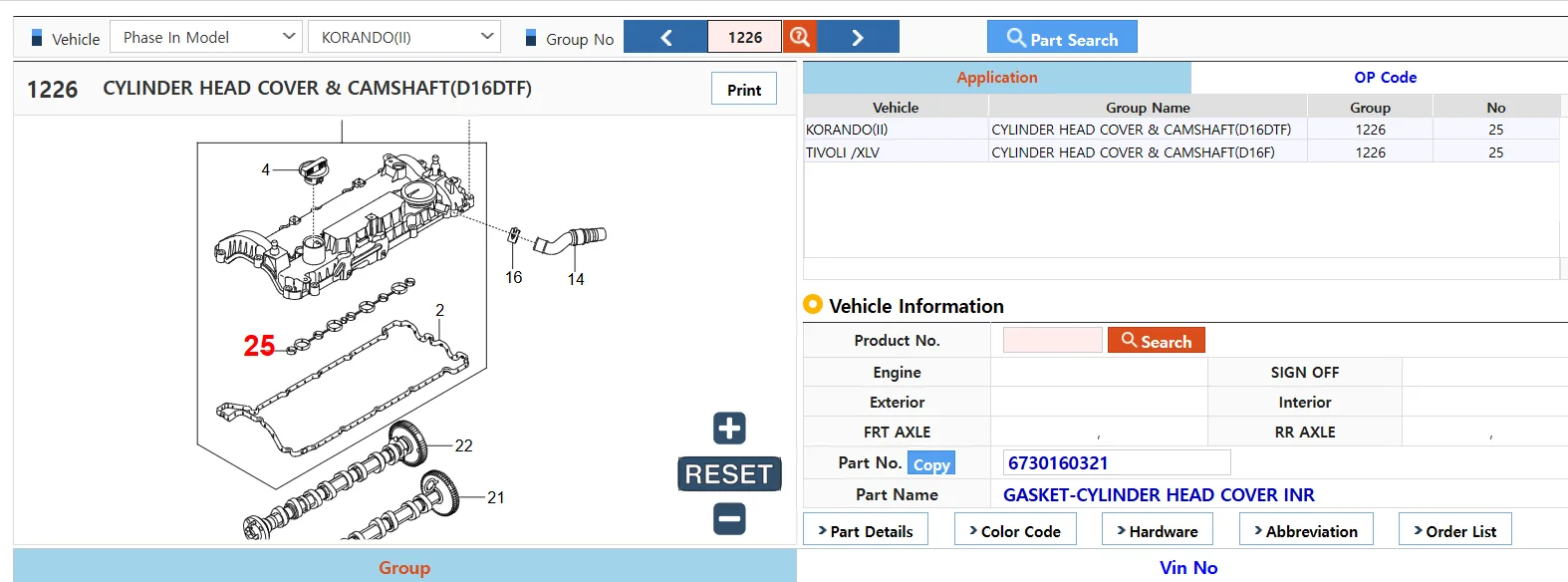The image size is (1568, 582).
Task: Search by product number
Action: tap(1157, 340)
